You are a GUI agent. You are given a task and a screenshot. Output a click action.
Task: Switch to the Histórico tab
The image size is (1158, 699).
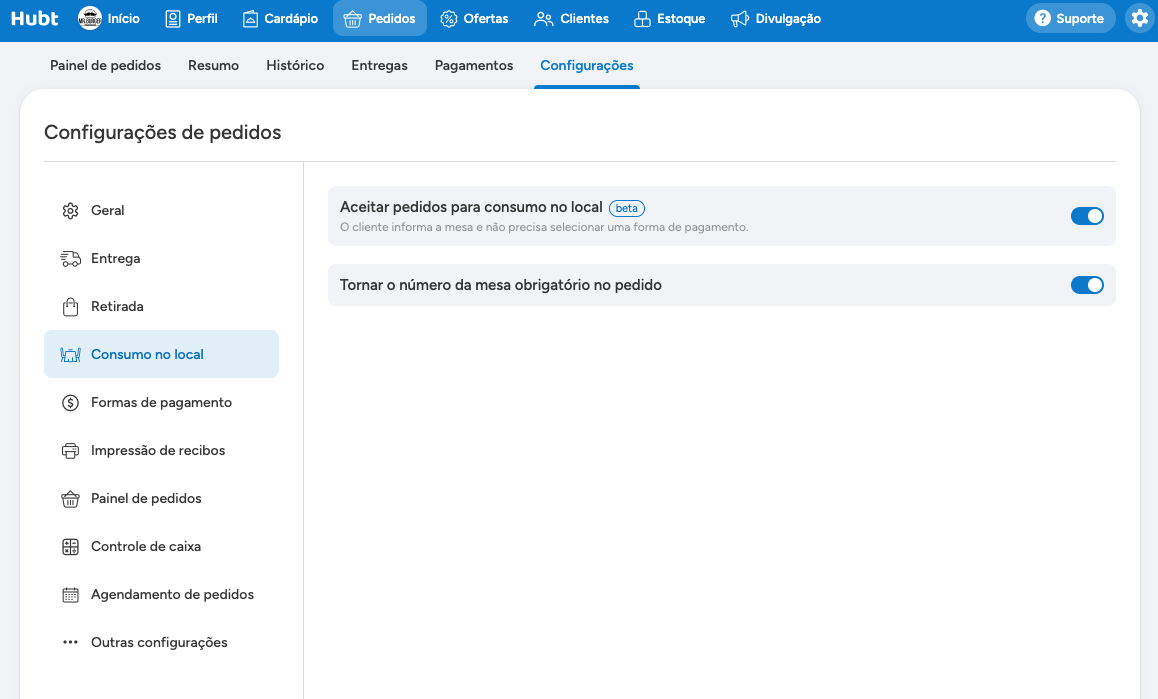coord(295,65)
